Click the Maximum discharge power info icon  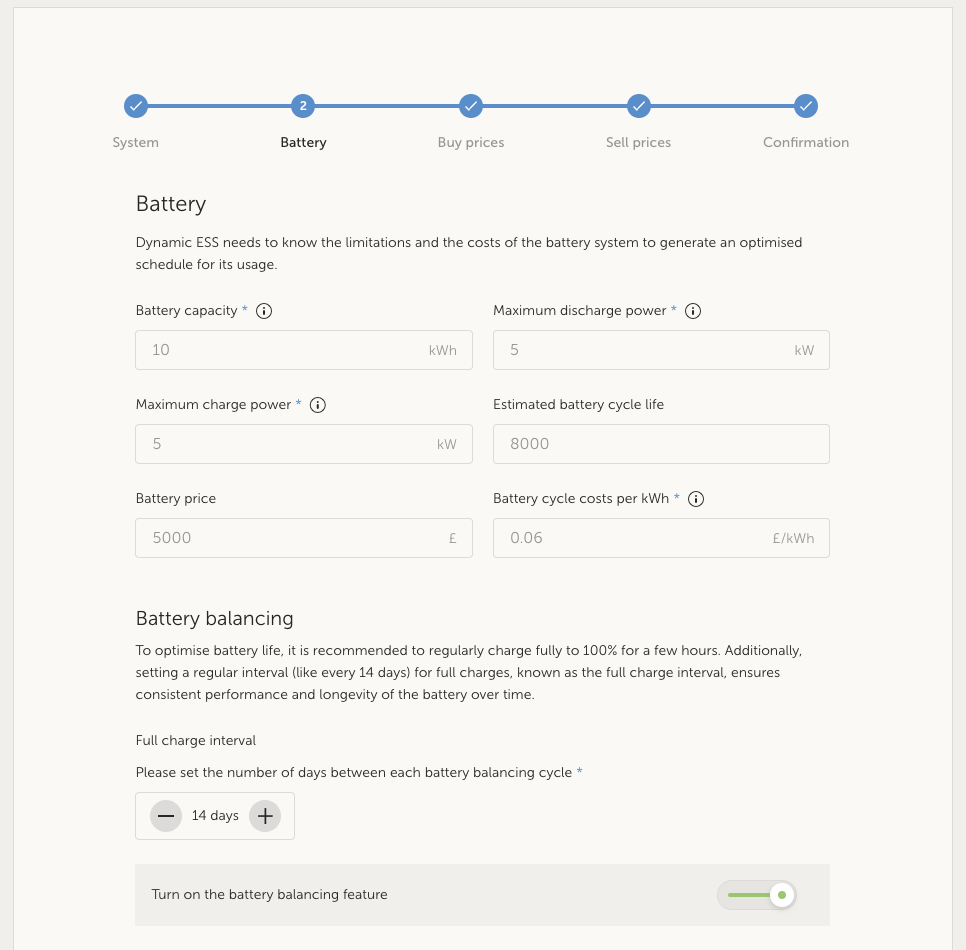(x=693, y=311)
